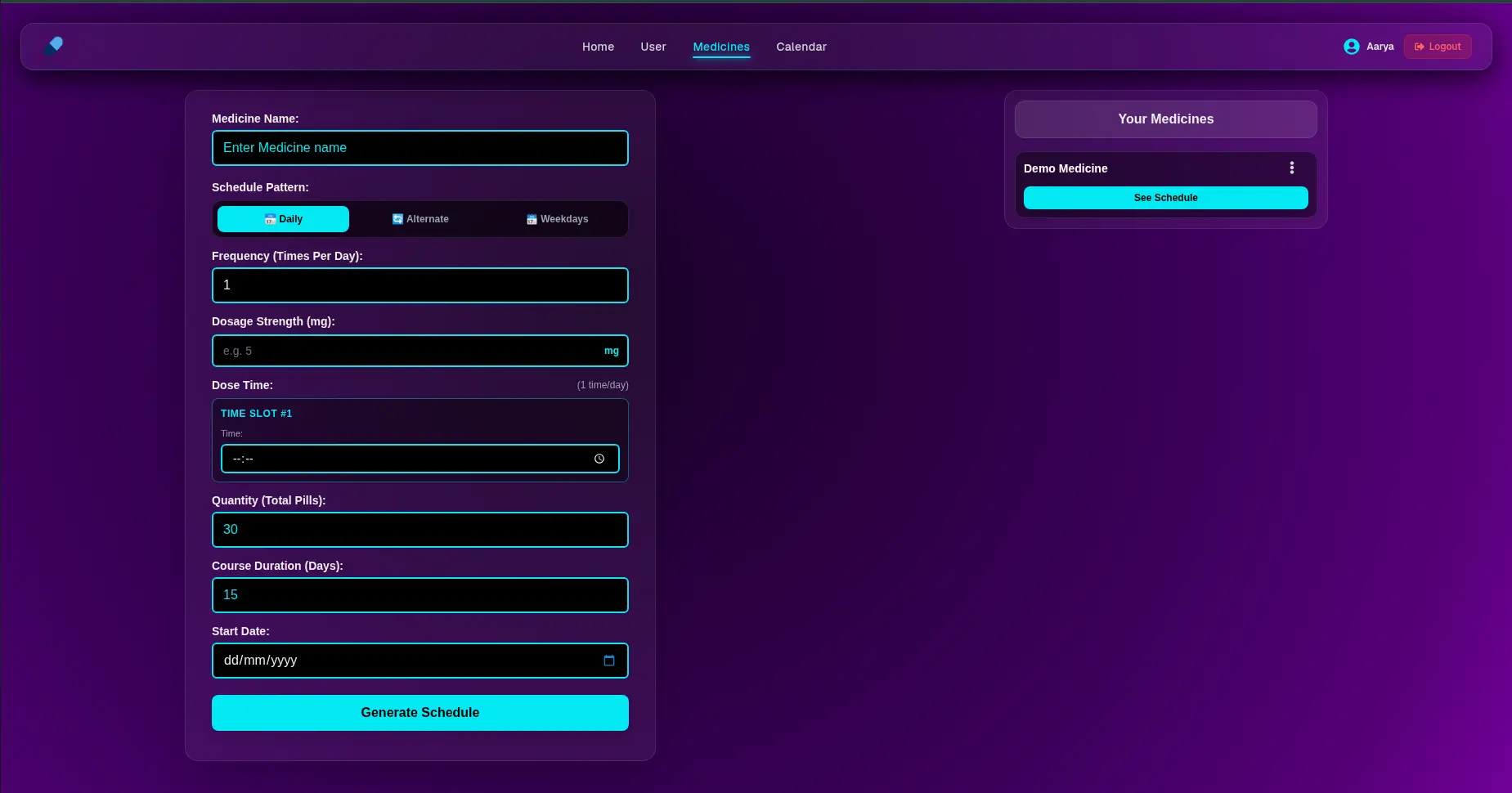Viewport: 1512px width, 793px height.
Task: Go to the Home page
Action: pyautogui.click(x=598, y=47)
